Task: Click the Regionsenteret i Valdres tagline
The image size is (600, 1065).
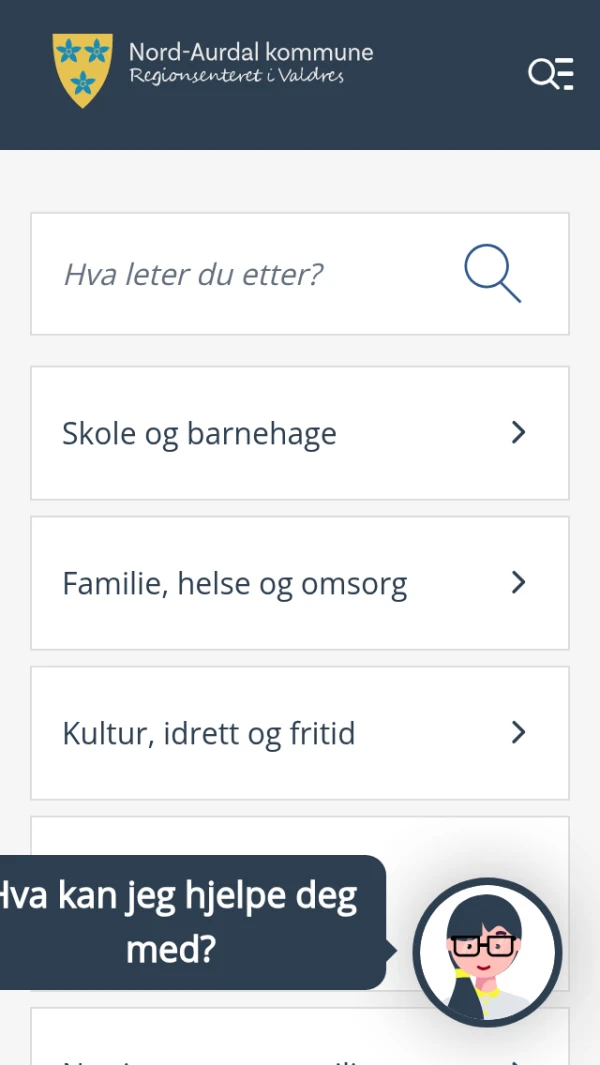Action: point(236,77)
